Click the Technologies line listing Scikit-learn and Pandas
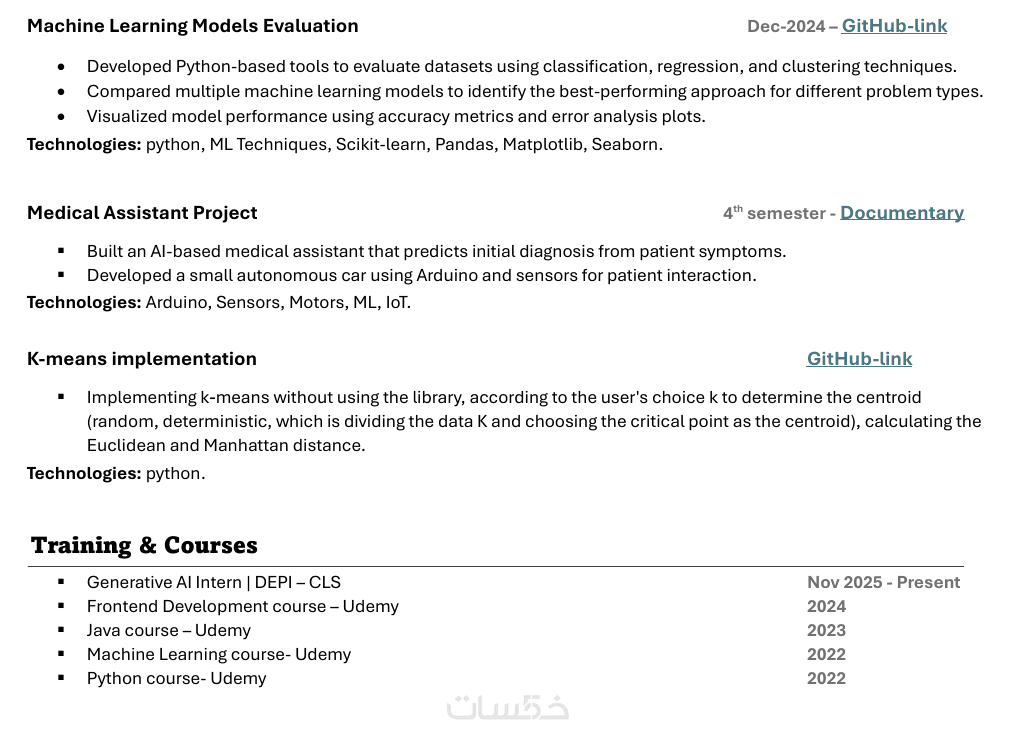This screenshot has height=735, width=1016. (344, 144)
